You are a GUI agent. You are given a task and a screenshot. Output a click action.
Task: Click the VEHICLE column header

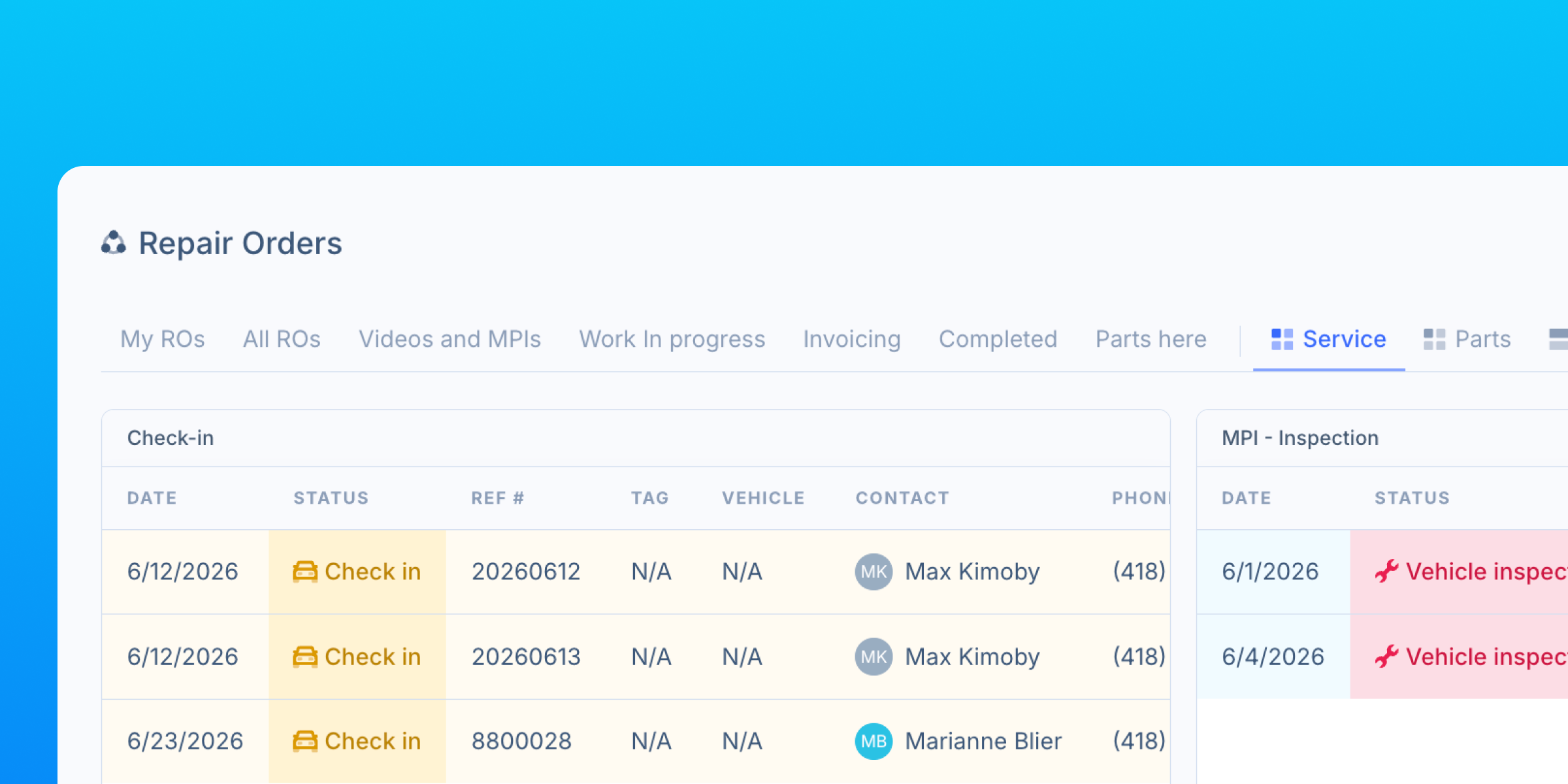click(x=763, y=498)
